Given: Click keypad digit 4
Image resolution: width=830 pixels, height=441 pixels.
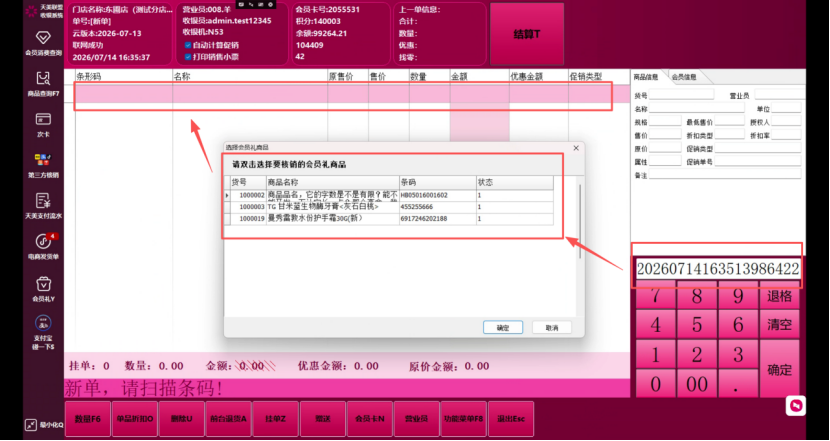Looking at the screenshot, I should click(655, 324).
